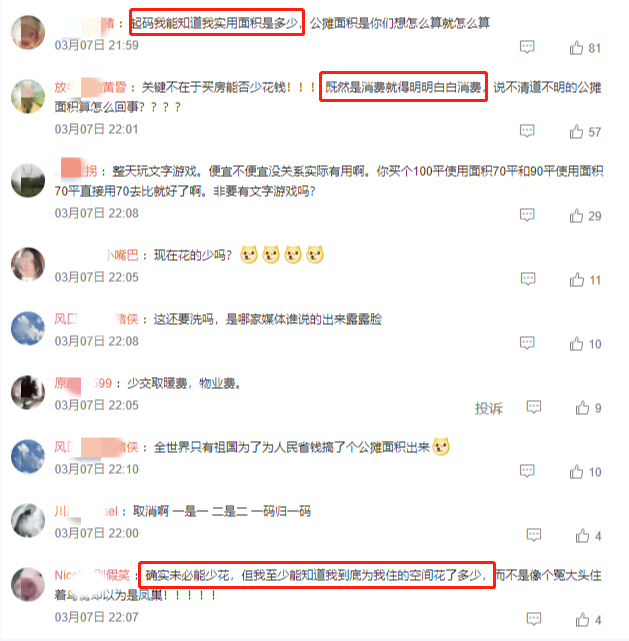Open the username ending in 黄昏
629x641 pixels.
90,87
